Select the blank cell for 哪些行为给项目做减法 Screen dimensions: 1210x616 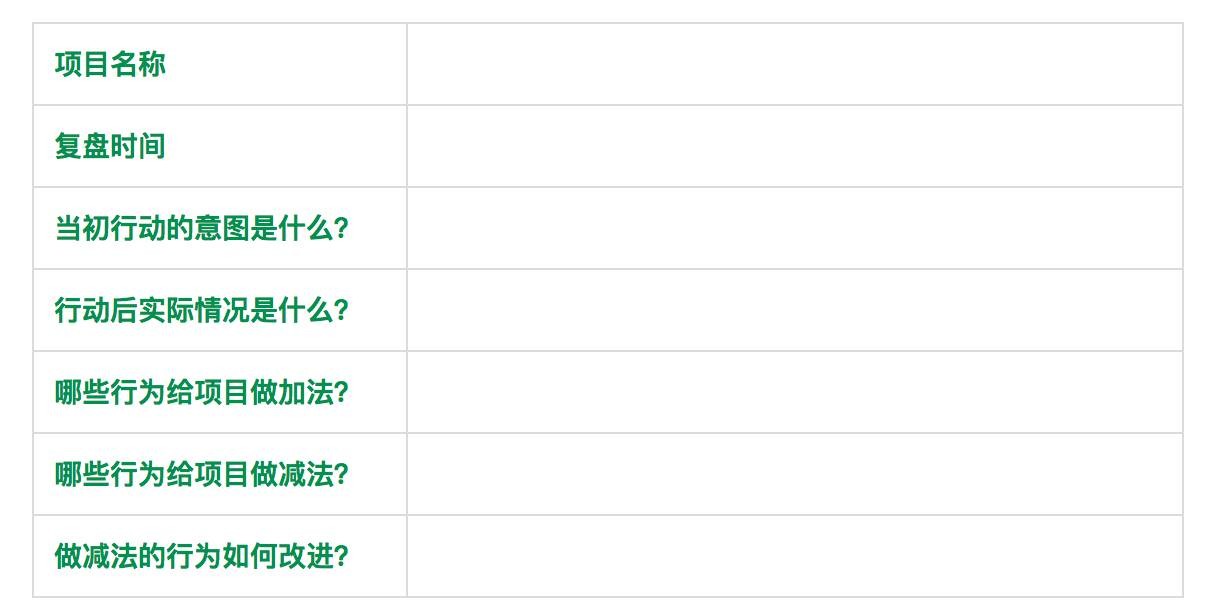coord(795,474)
